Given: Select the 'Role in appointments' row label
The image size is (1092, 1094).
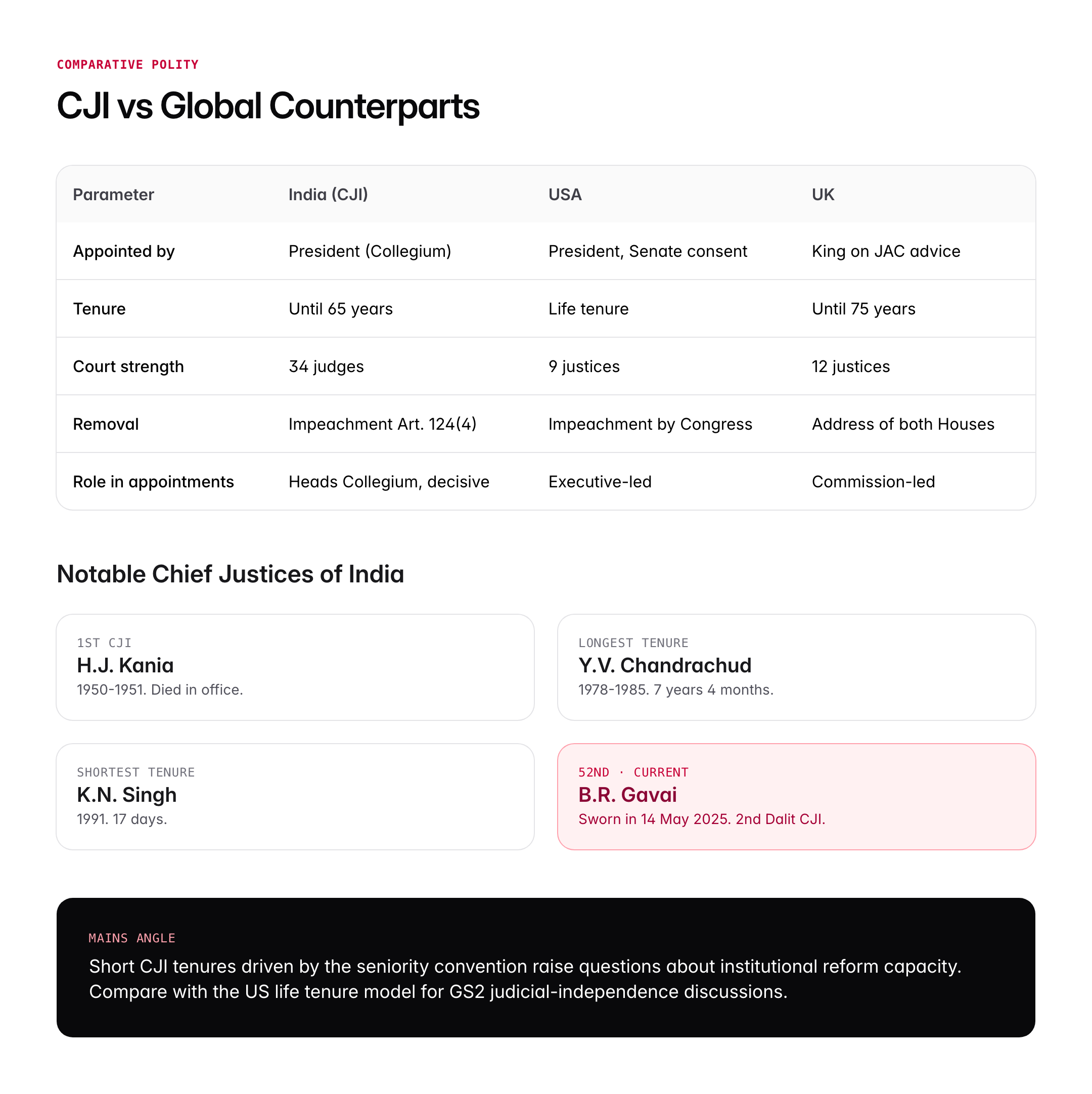Looking at the screenshot, I should [154, 482].
